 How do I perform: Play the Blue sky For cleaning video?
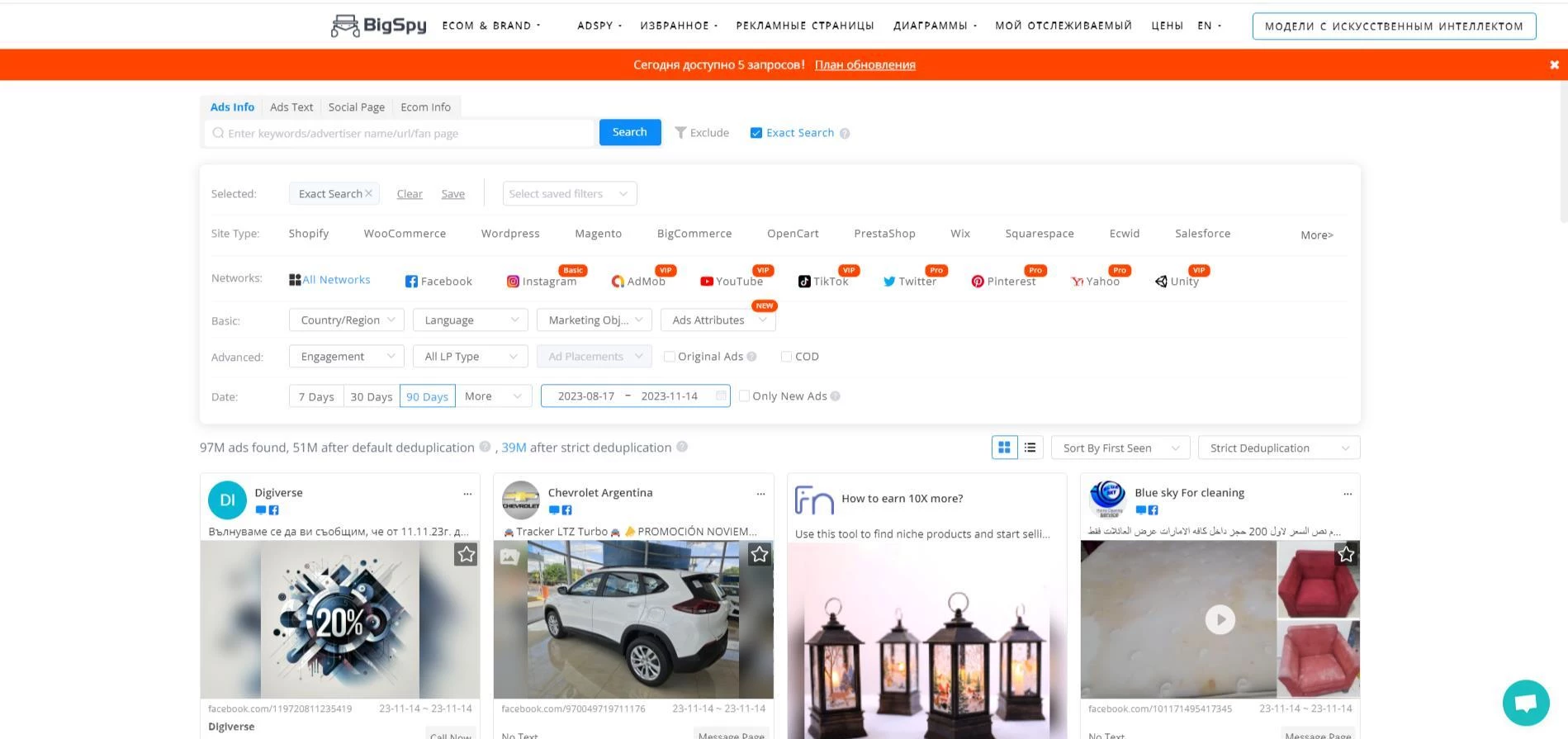coord(1220,619)
